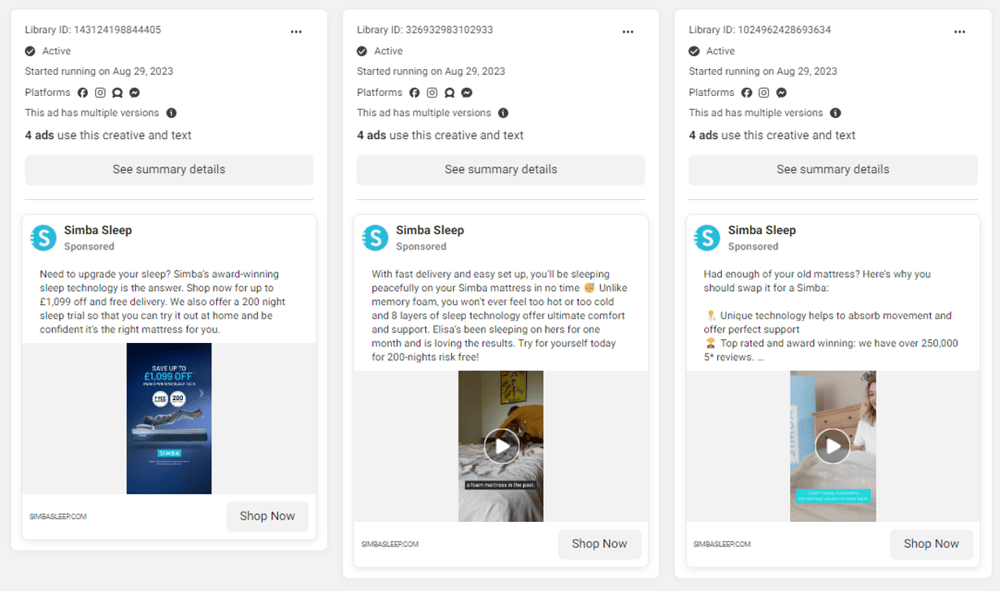Open the £1,099 OFF ad image thumbnail
Image resolution: width=1000 pixels, height=591 pixels.
pos(169,418)
